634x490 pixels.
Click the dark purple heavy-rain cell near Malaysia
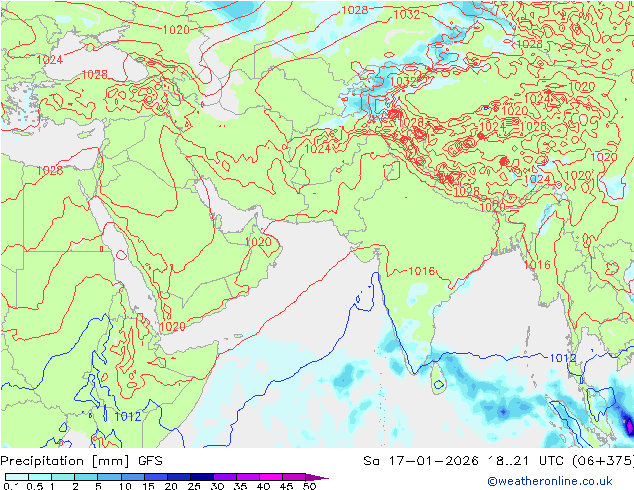628,425
